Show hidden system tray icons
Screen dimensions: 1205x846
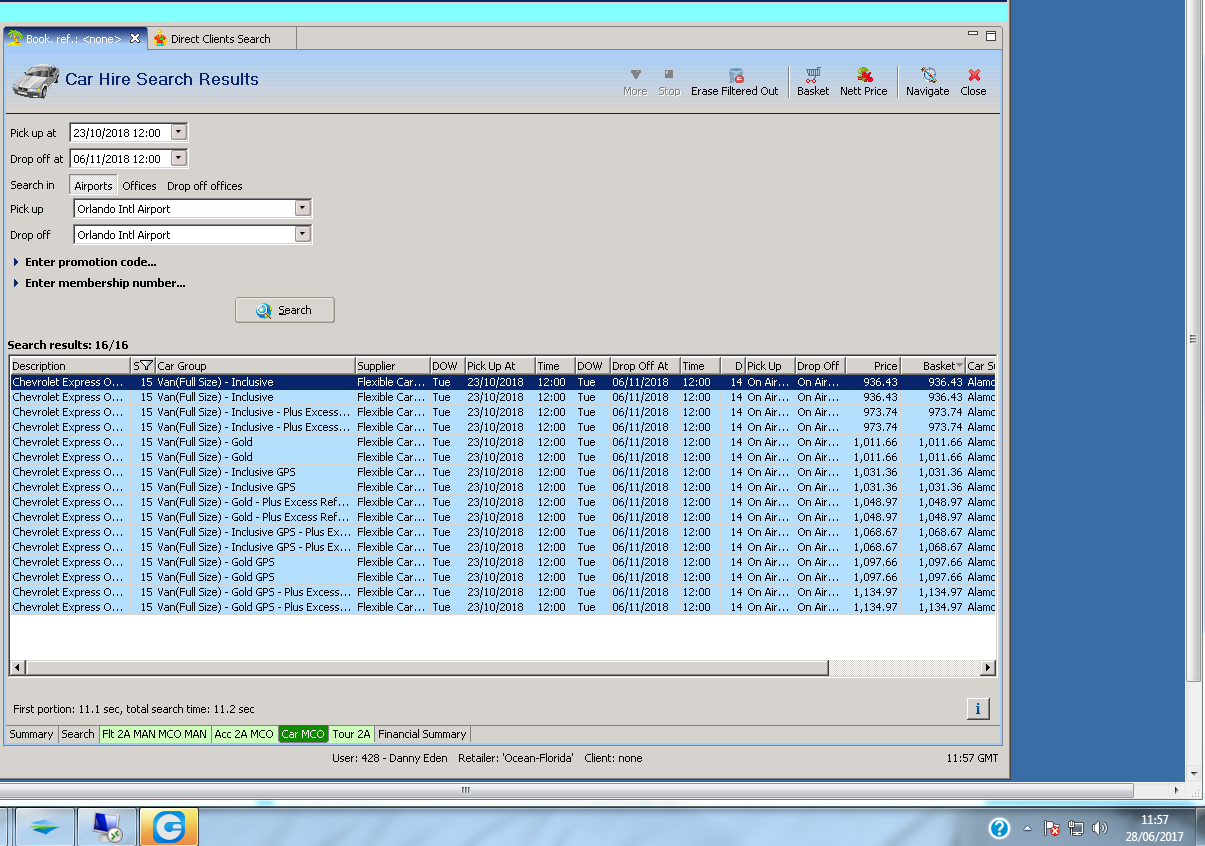(x=1027, y=828)
